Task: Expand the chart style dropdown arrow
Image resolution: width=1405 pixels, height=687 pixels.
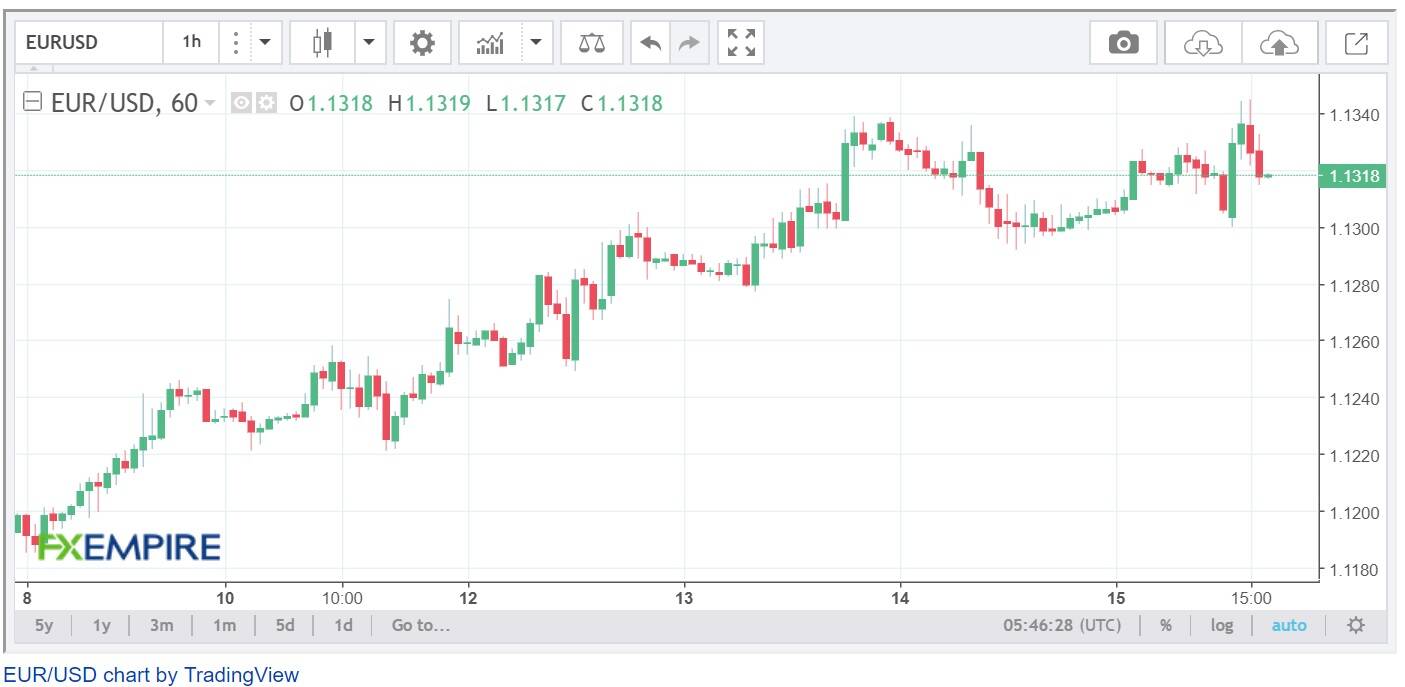Action: pos(368,42)
